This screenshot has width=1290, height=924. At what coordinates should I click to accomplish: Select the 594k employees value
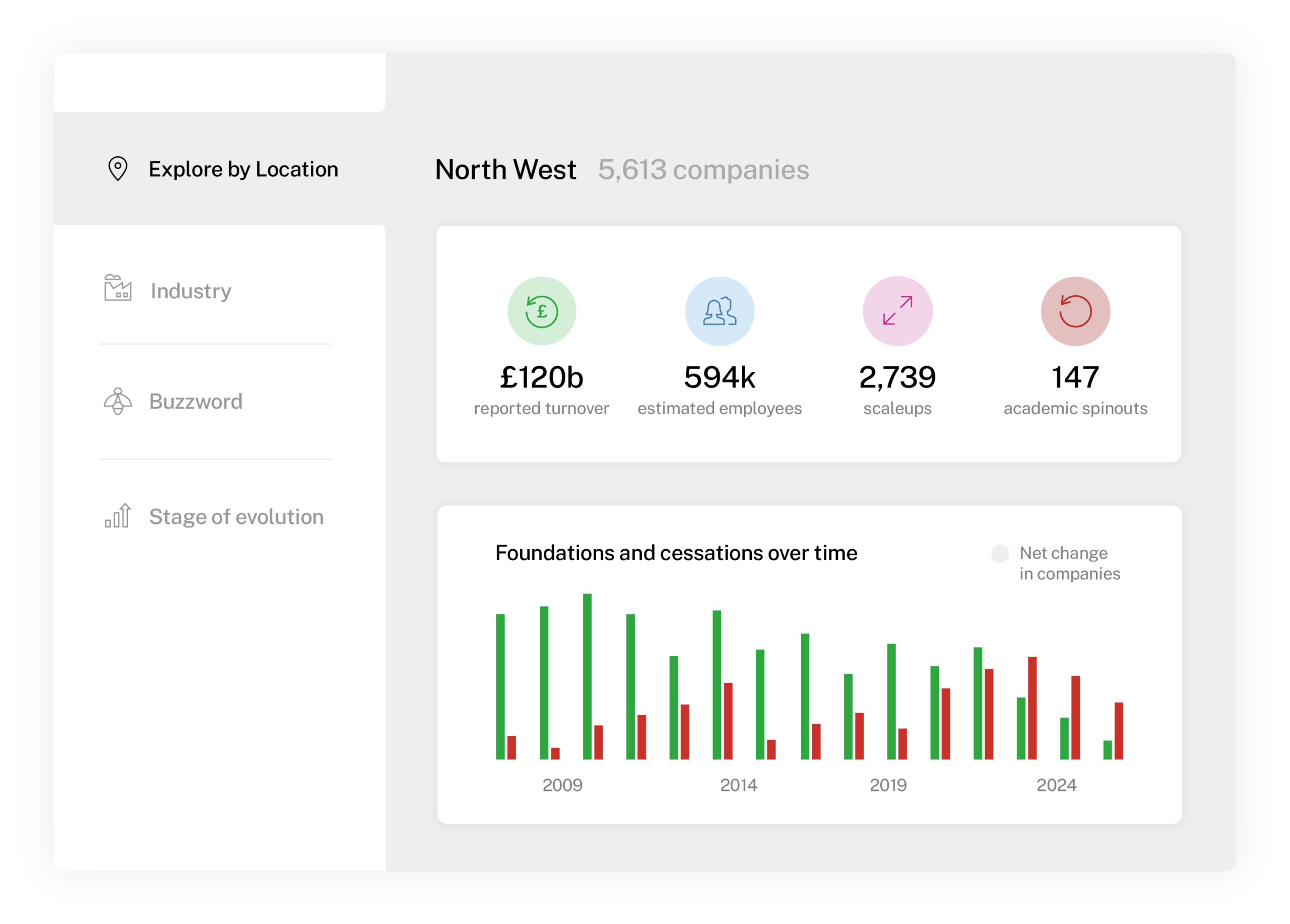[x=720, y=377]
